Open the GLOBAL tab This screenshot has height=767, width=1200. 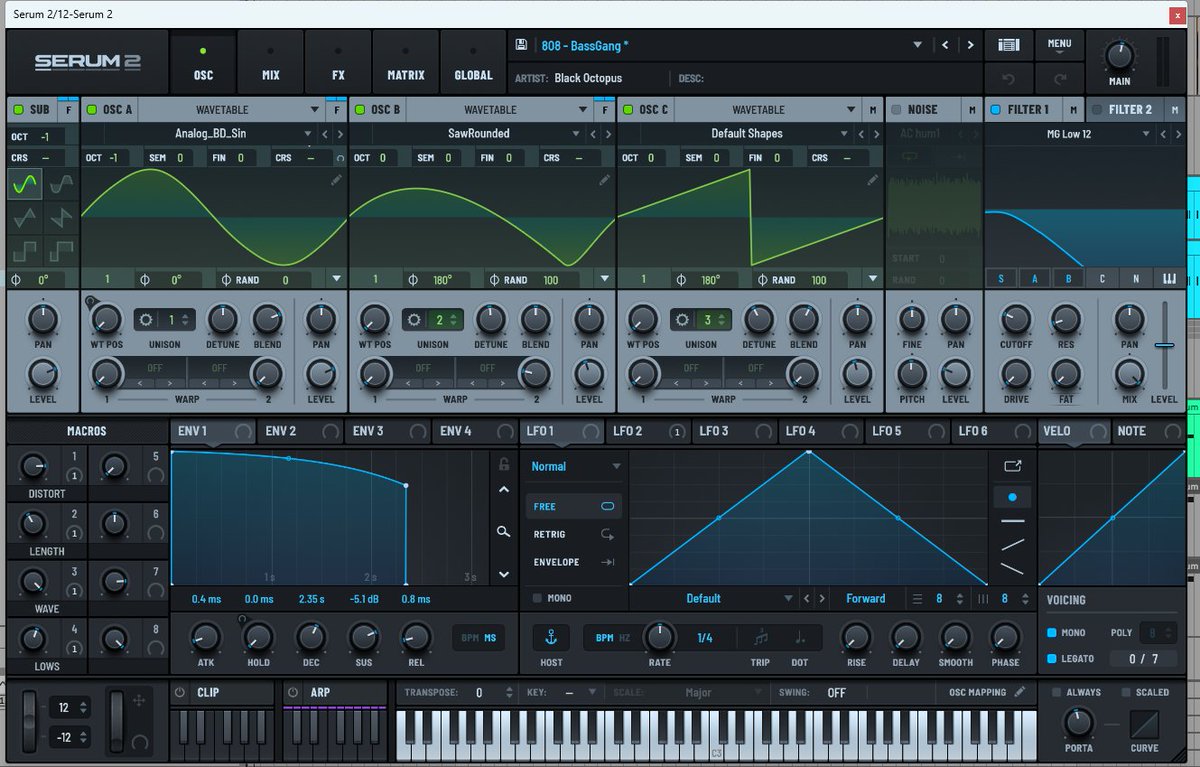tap(473, 62)
